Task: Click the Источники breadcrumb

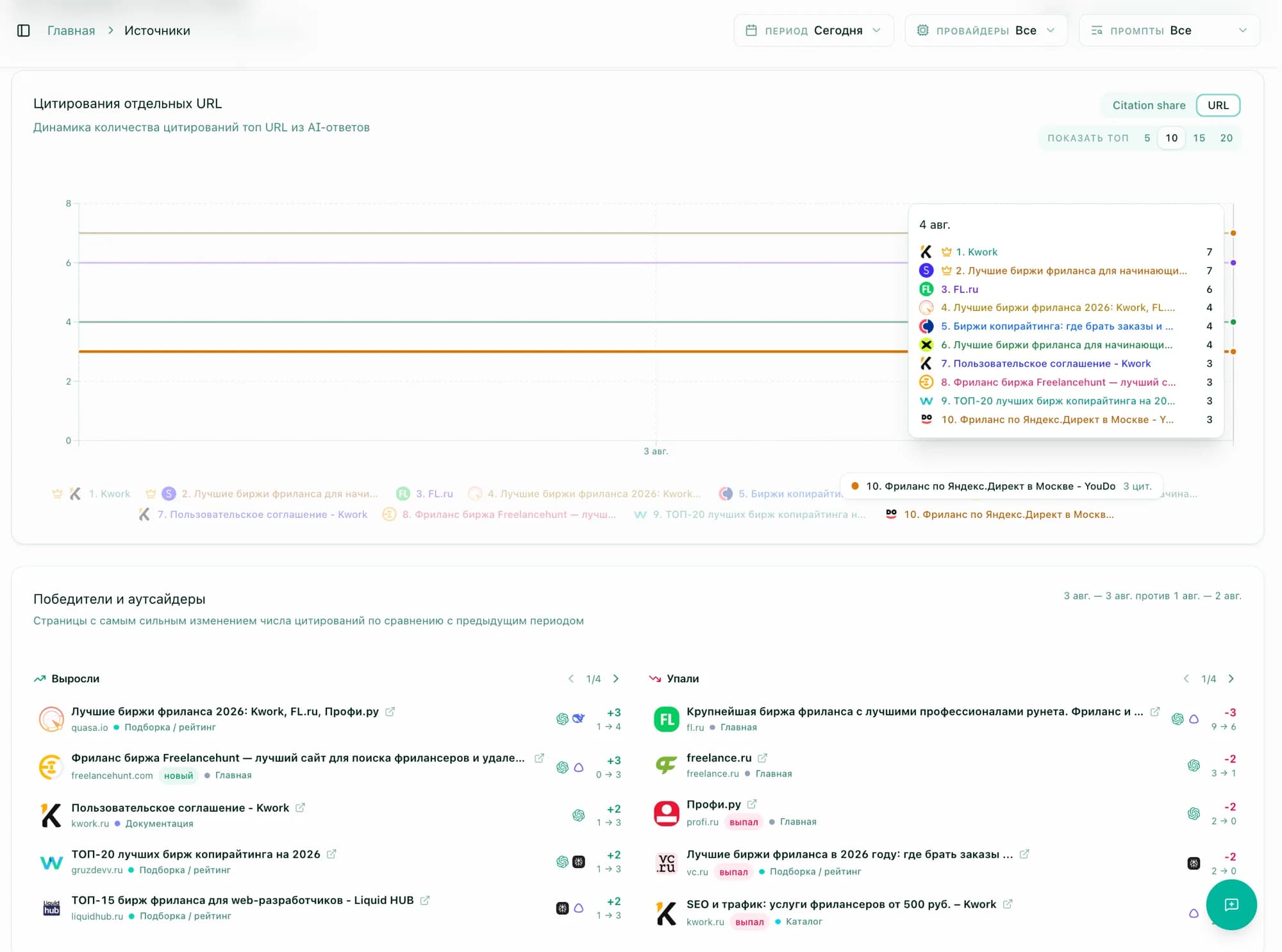Action: tap(157, 31)
